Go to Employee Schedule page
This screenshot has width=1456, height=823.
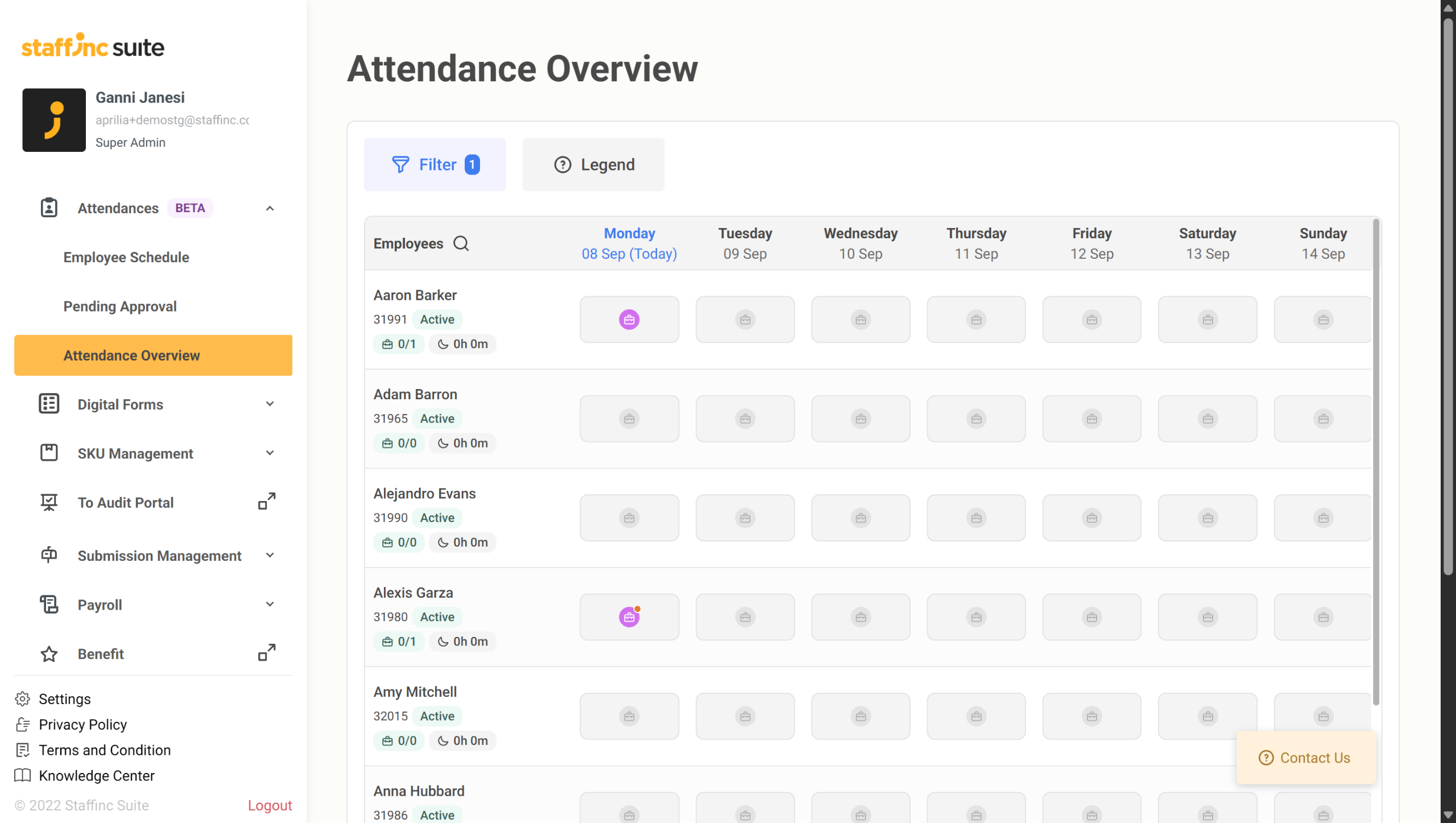tap(126, 257)
